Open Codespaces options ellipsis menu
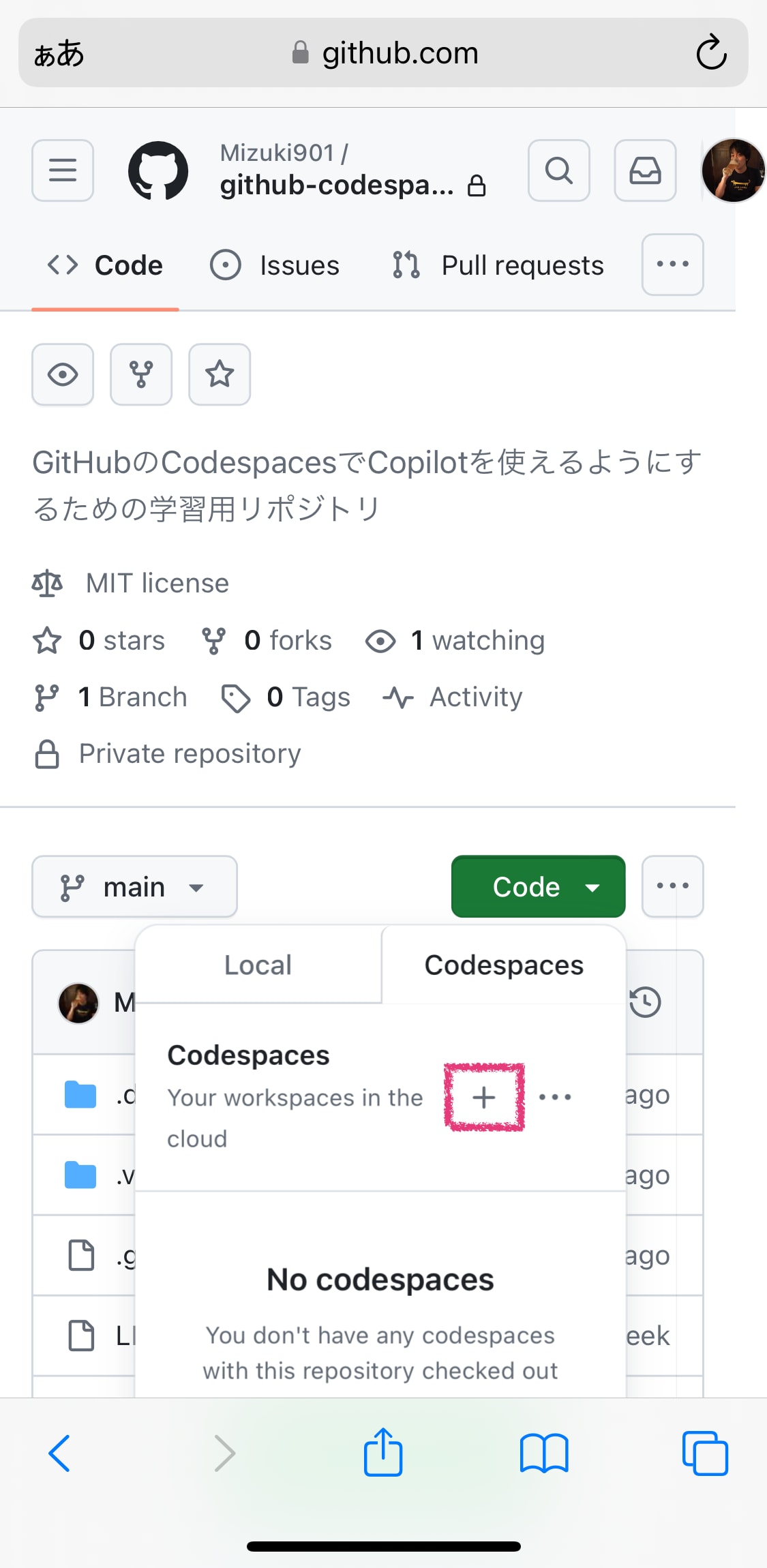This screenshot has height=1568, width=767. 555,1098
